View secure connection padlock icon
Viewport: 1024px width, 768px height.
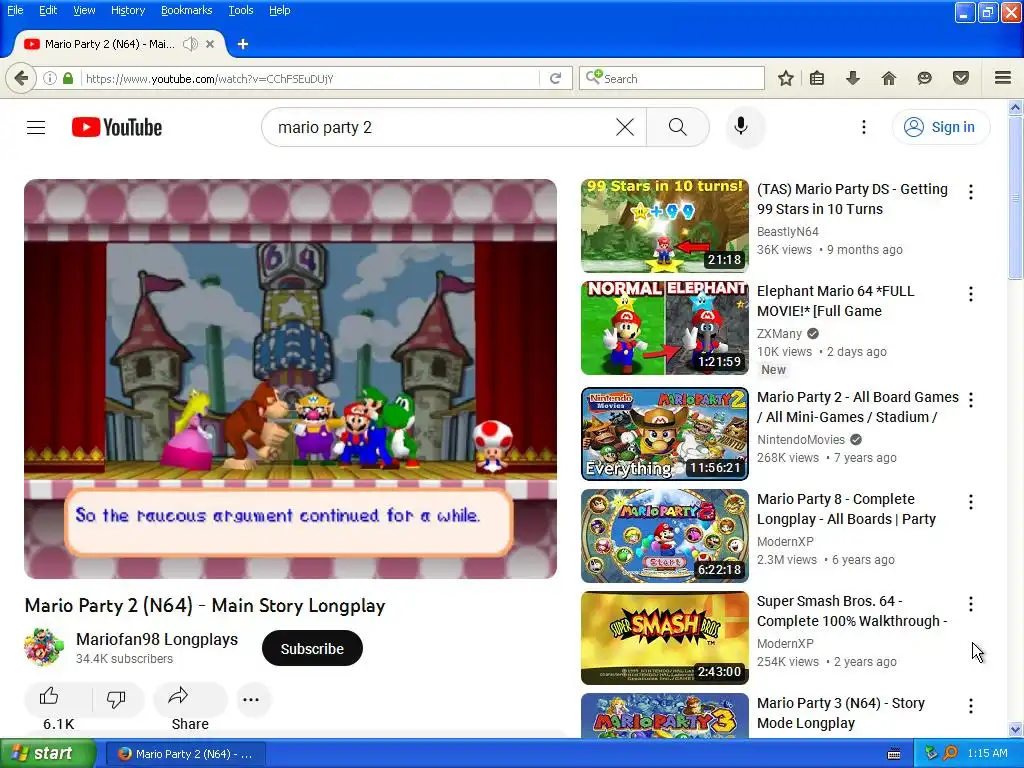(x=68, y=78)
